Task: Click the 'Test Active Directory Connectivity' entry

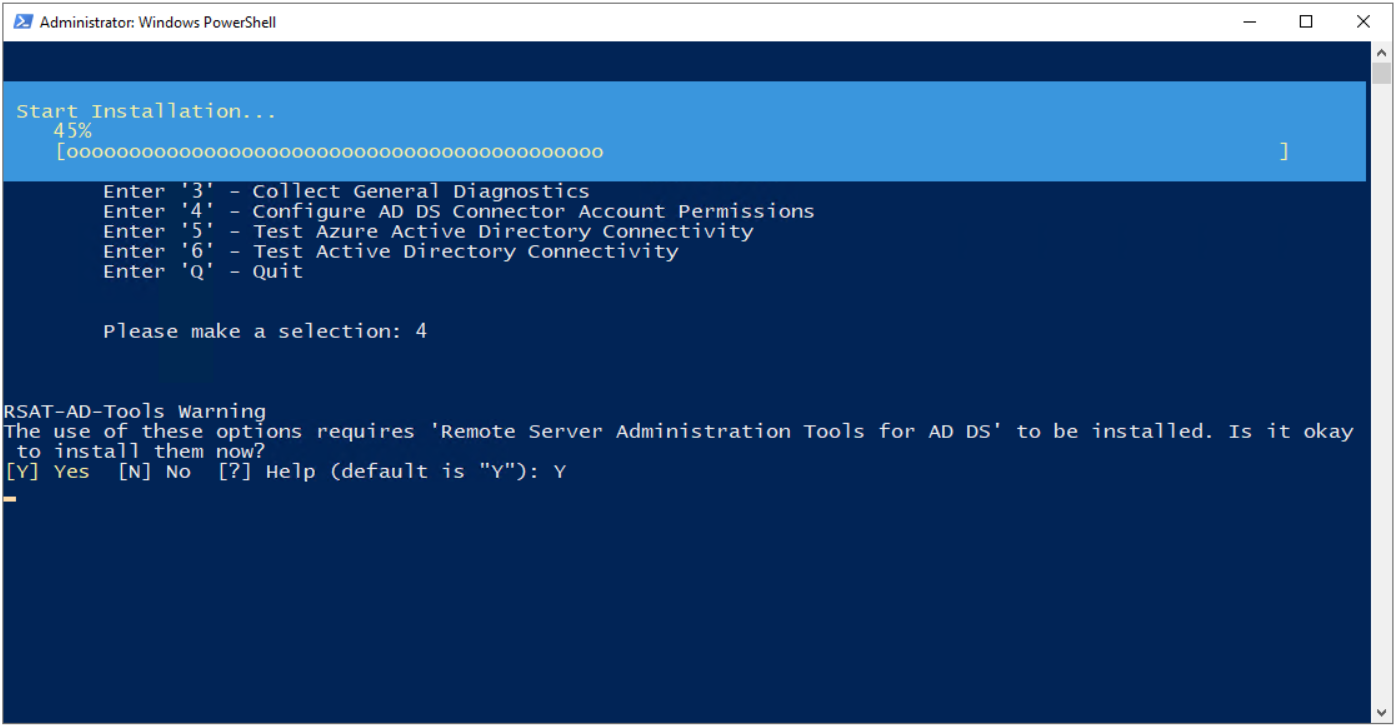Action: [390, 251]
